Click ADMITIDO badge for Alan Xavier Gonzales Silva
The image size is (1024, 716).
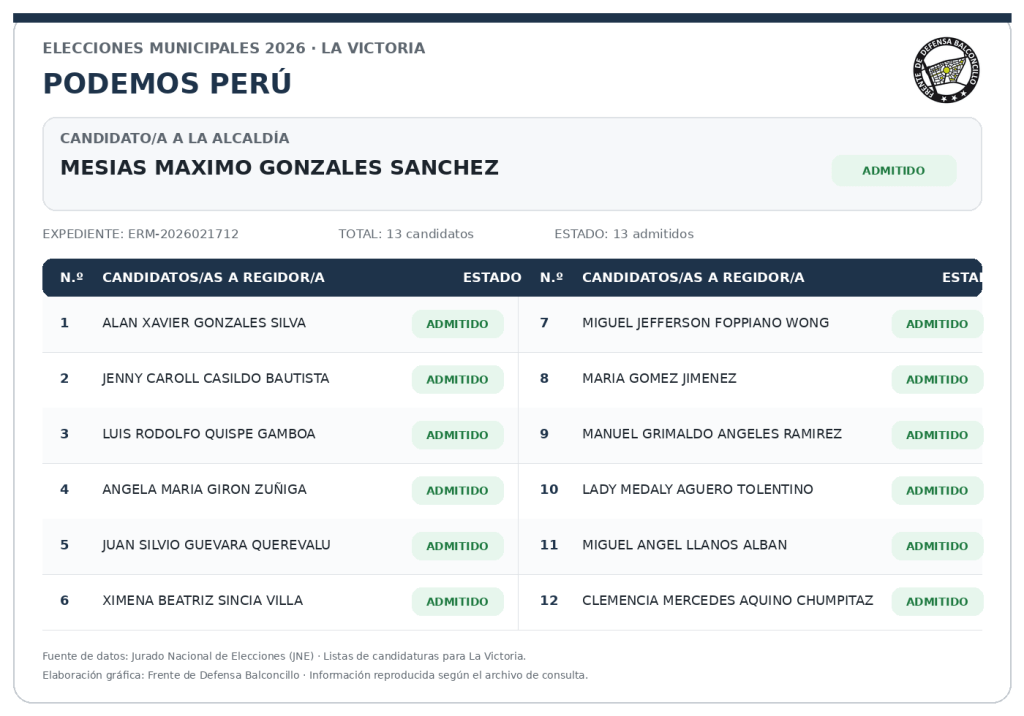[x=457, y=324]
